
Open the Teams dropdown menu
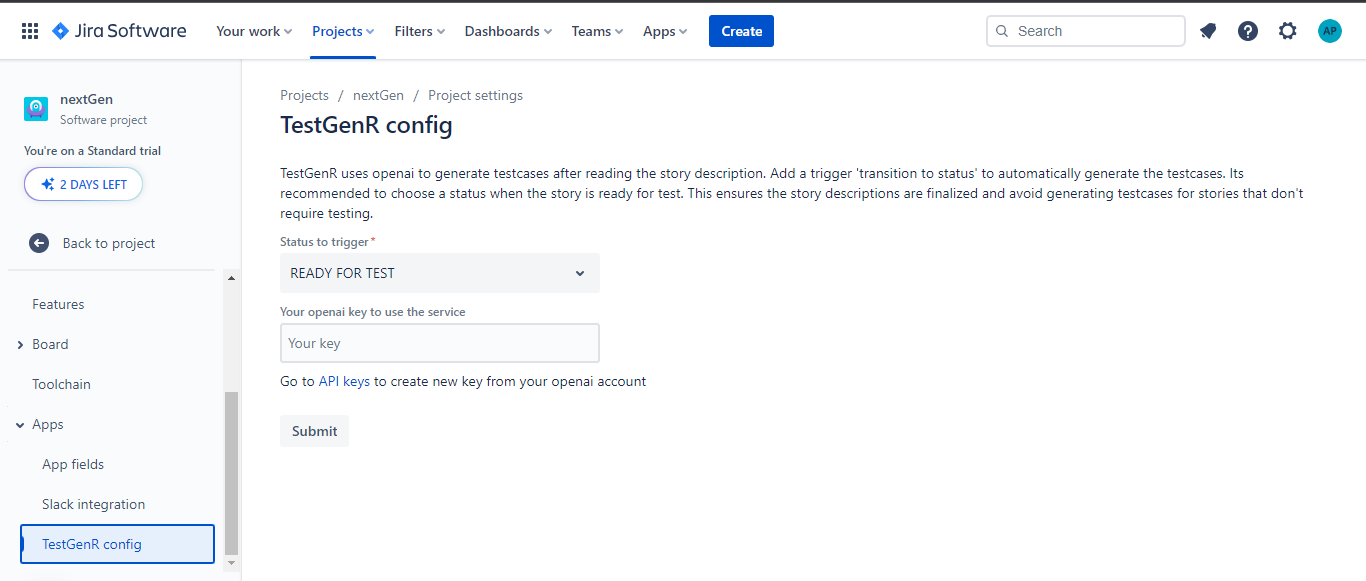click(597, 31)
